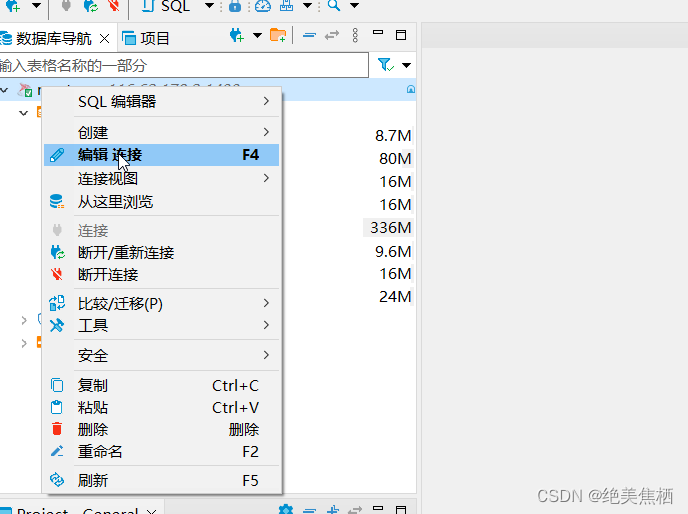Choose 编辑 连接 from context menu
Image resolution: width=688 pixels, height=514 pixels.
point(161,155)
